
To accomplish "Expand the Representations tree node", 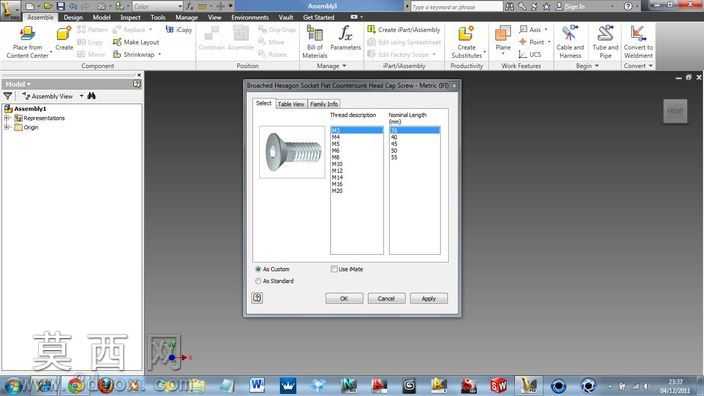I will (x=7, y=118).
